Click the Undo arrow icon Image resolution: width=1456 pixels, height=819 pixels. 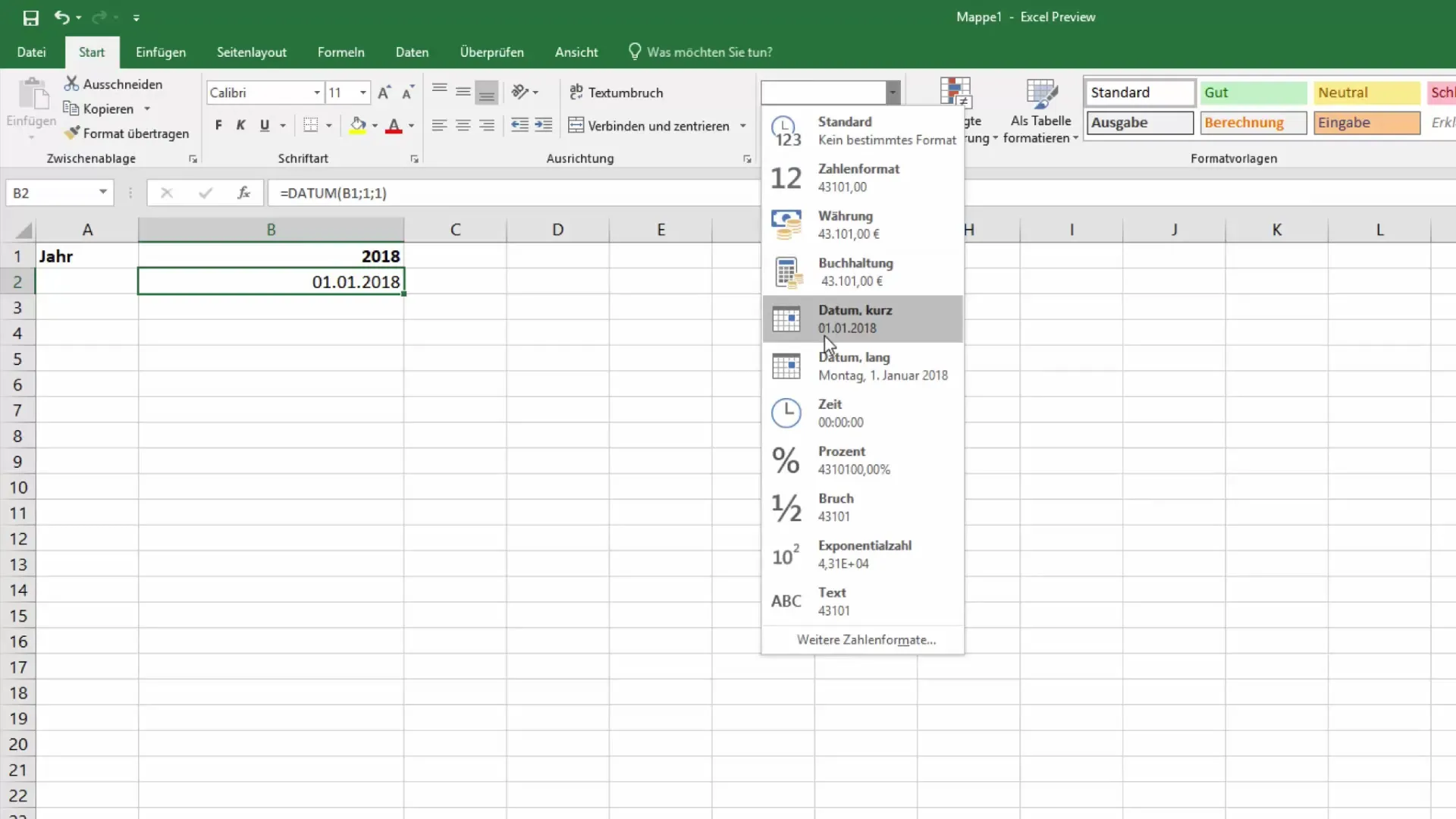pos(61,17)
